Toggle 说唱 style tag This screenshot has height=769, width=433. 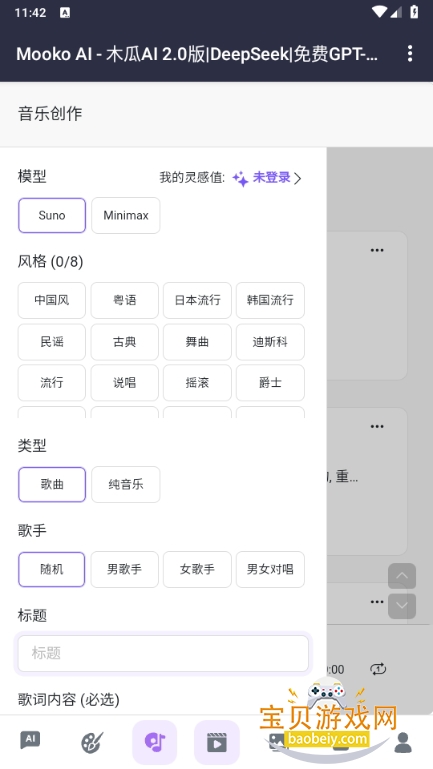(x=125, y=383)
